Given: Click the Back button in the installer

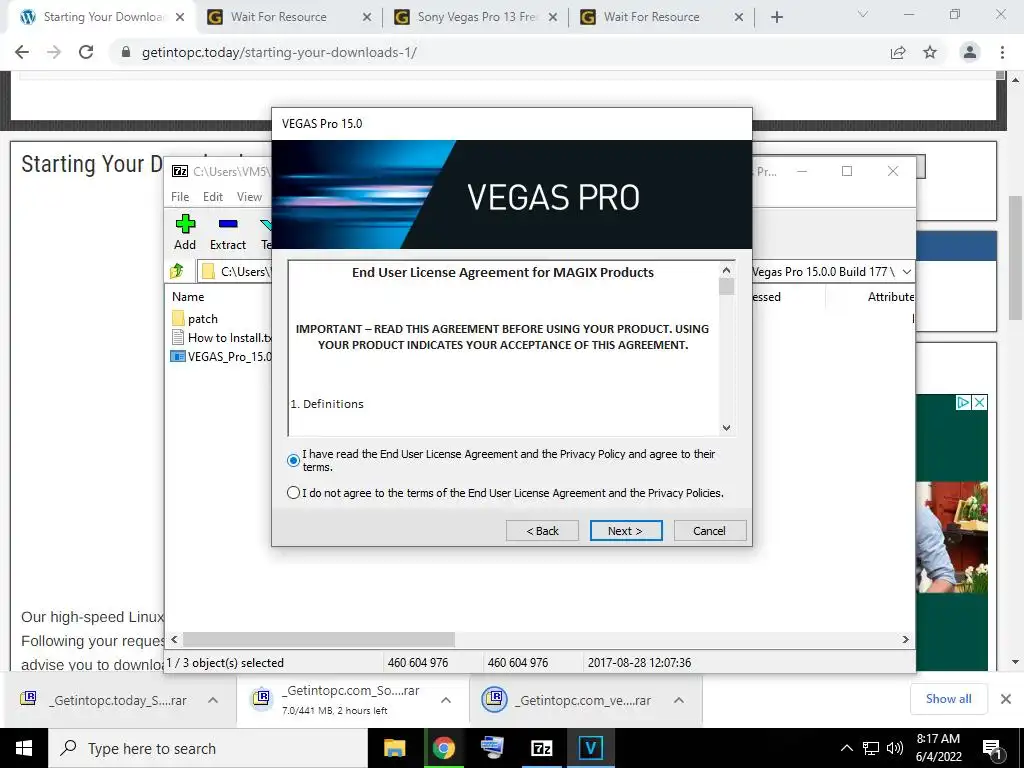Looking at the screenshot, I should [x=542, y=530].
